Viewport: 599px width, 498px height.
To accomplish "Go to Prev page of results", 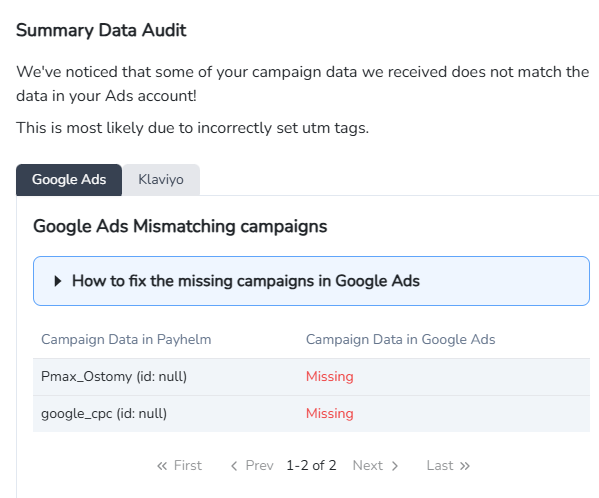I will coord(253,466).
